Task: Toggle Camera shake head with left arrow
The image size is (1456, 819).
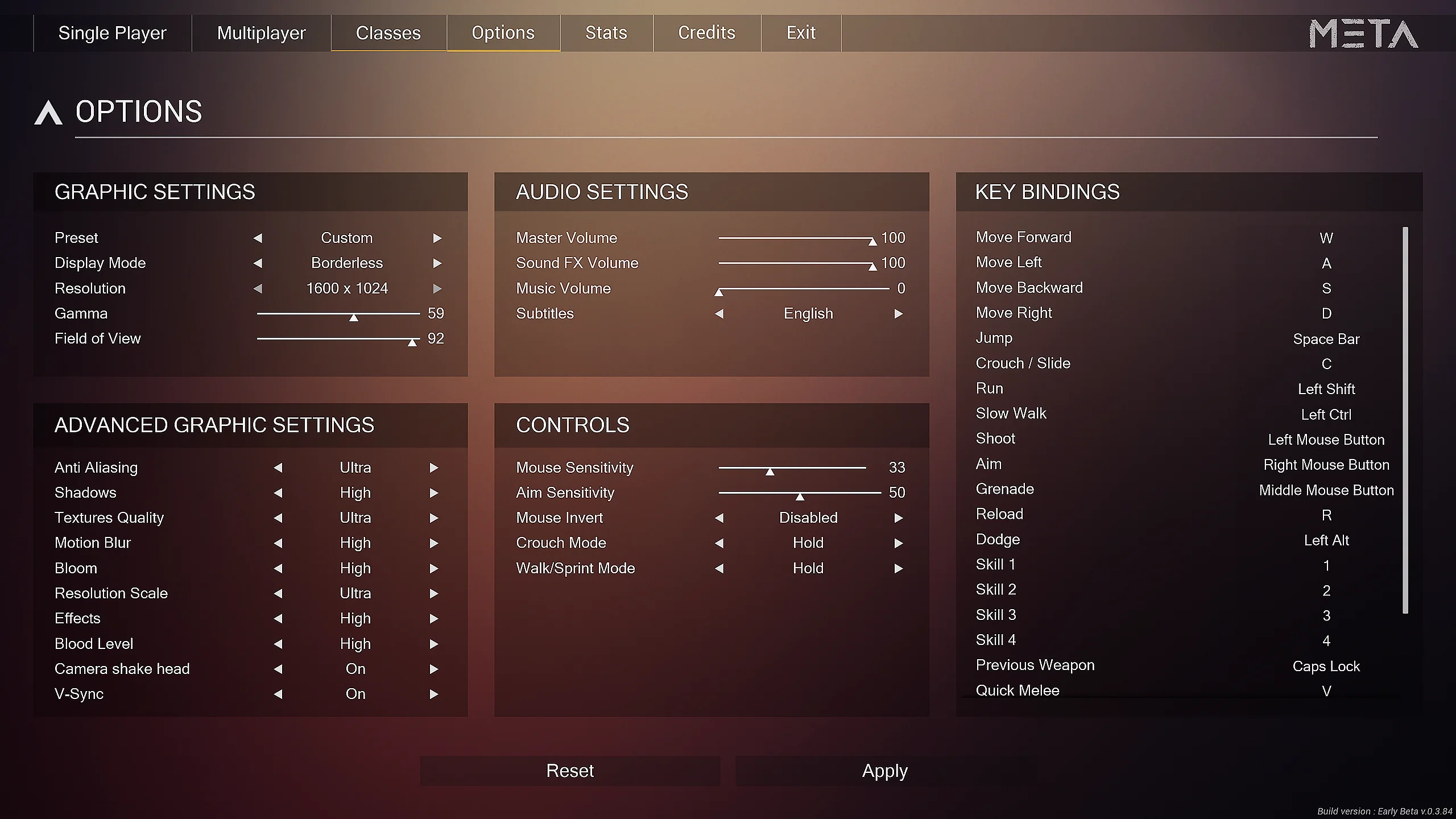Action: coord(278,669)
